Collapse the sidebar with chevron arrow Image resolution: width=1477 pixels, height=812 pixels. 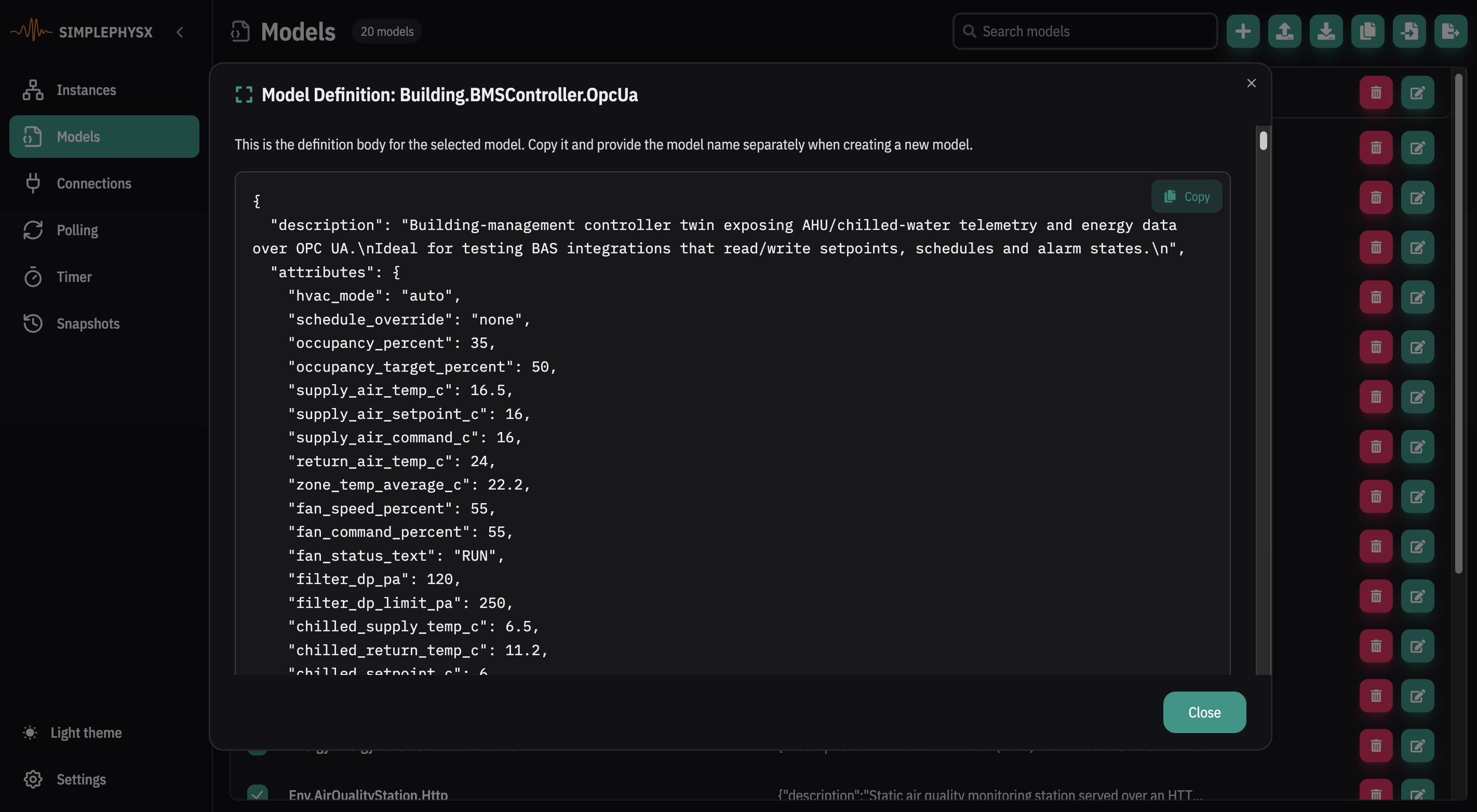pos(180,32)
